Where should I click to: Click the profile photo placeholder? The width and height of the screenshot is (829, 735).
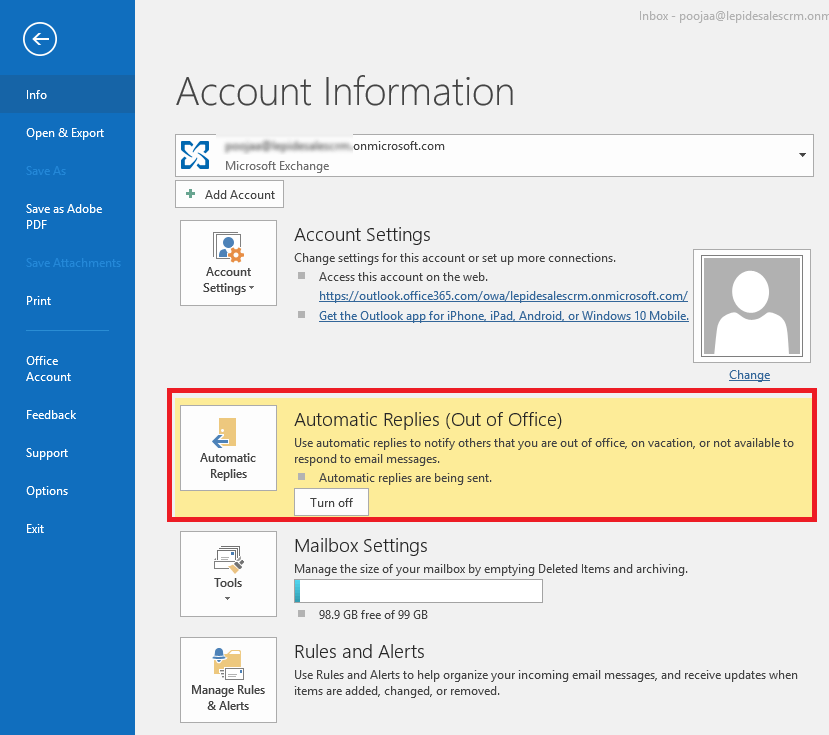tap(750, 305)
